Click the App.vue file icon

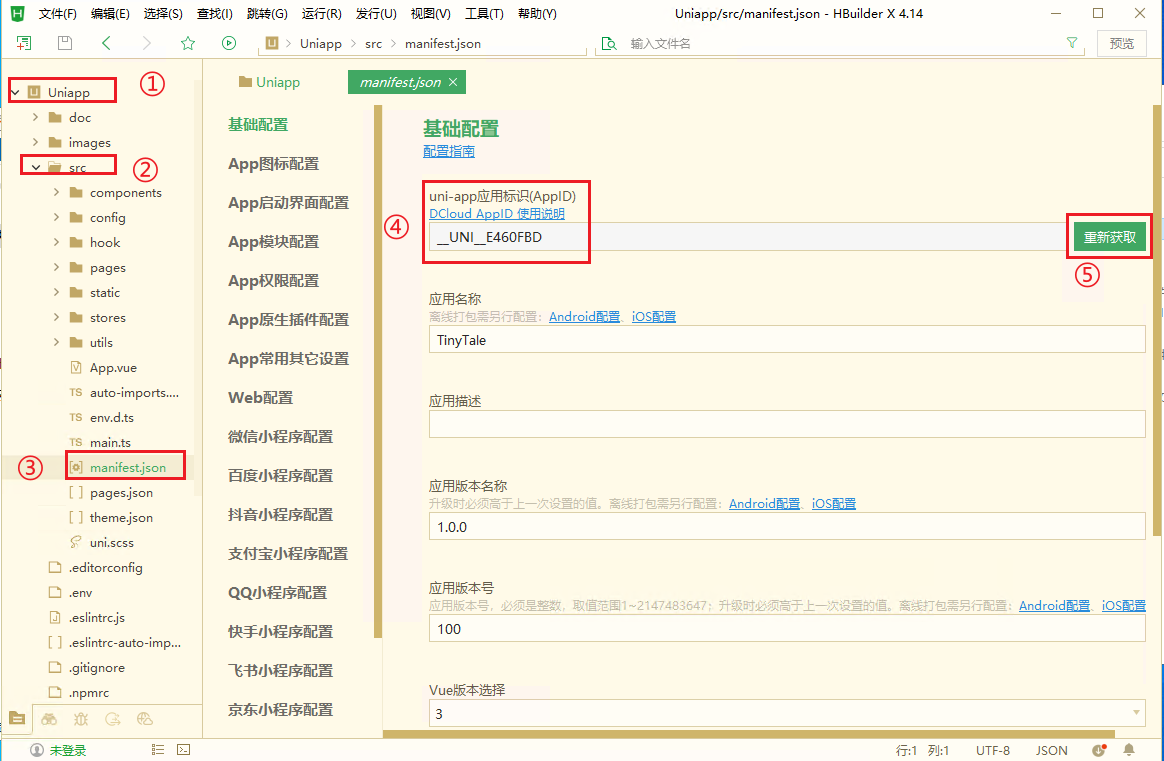point(76,368)
